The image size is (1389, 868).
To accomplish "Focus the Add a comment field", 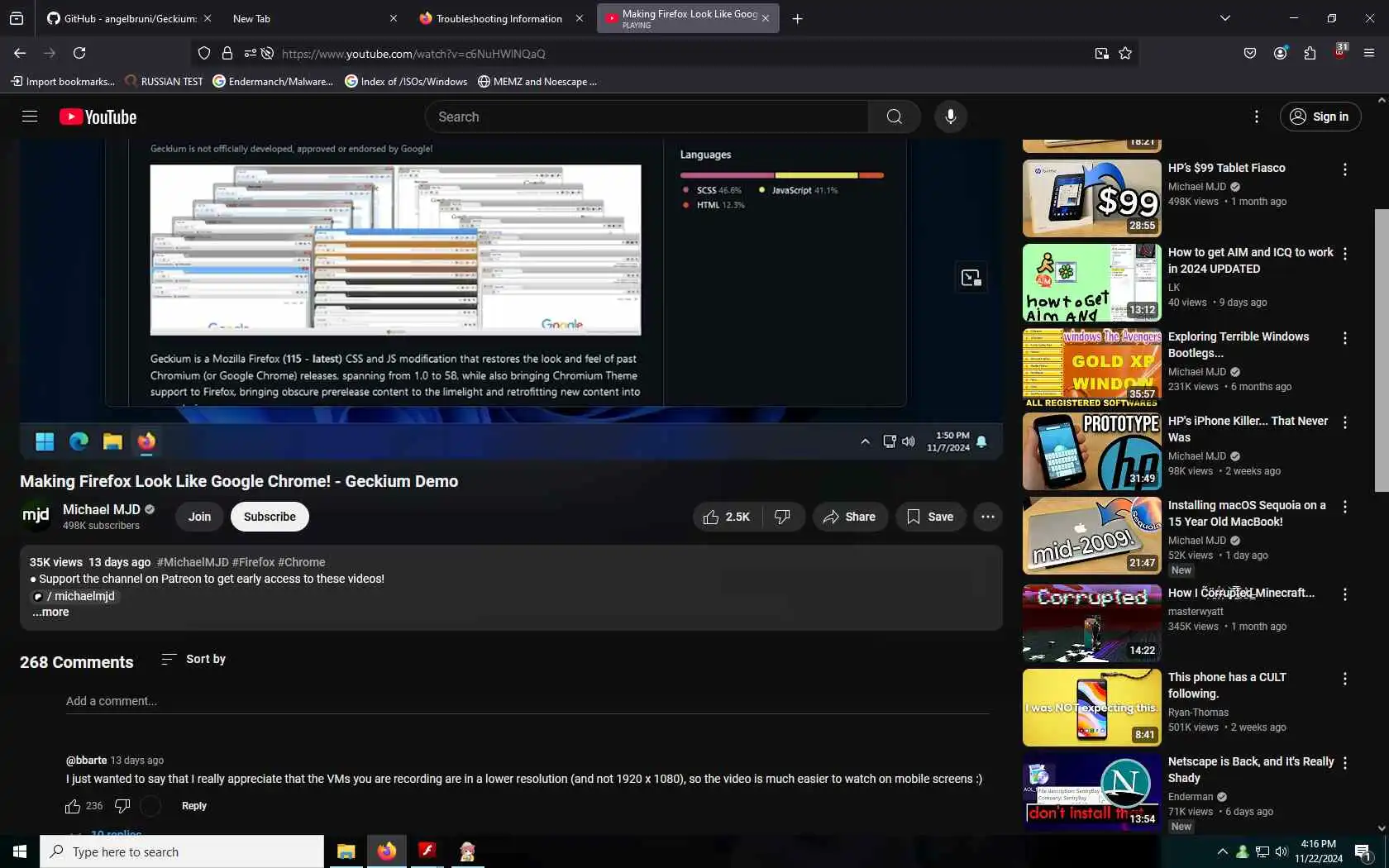I will 527,701.
